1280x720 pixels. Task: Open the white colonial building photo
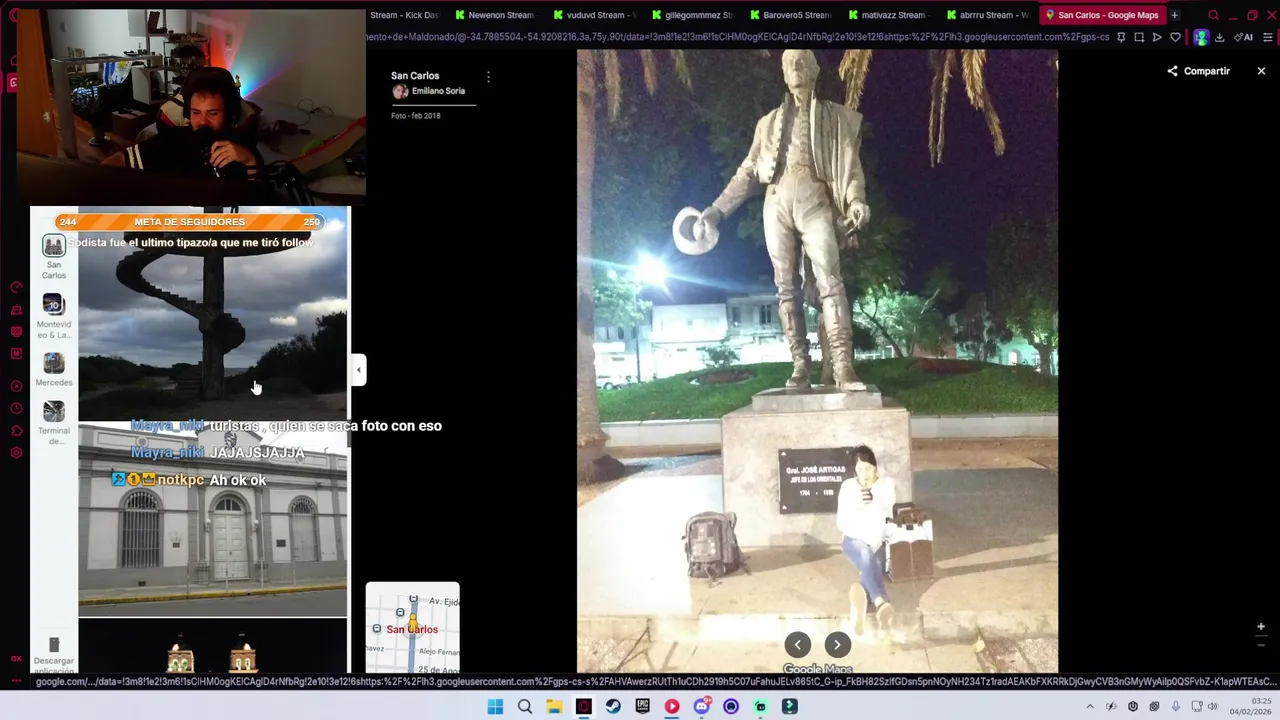point(213,520)
